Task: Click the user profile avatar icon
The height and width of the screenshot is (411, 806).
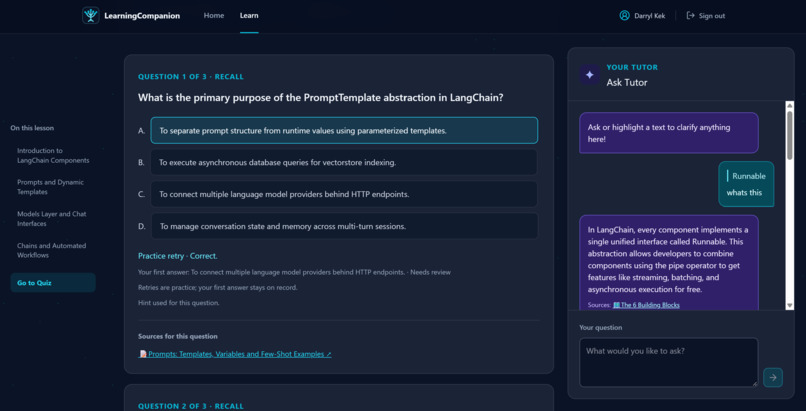Action: click(625, 15)
